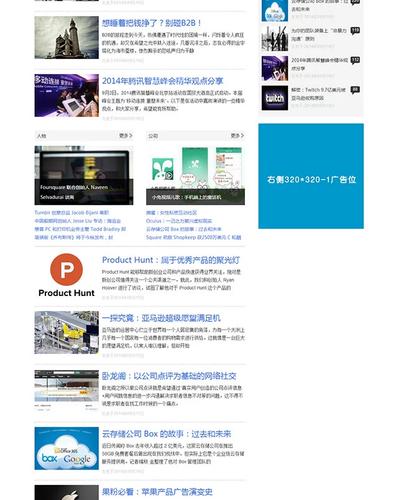Click the Product Hunt article summary text
Image resolution: width=398 pixels, height=500 pixels.
(x=171, y=280)
